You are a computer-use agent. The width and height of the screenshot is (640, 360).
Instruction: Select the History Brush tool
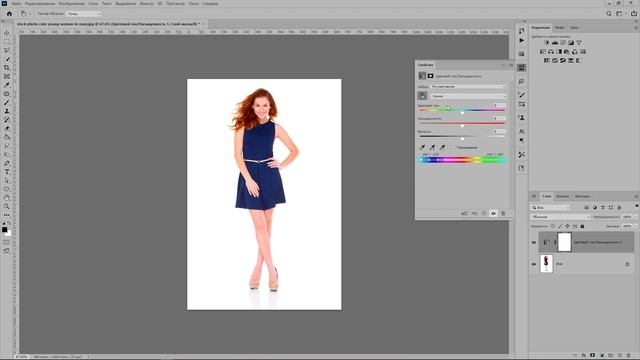pos(7,120)
